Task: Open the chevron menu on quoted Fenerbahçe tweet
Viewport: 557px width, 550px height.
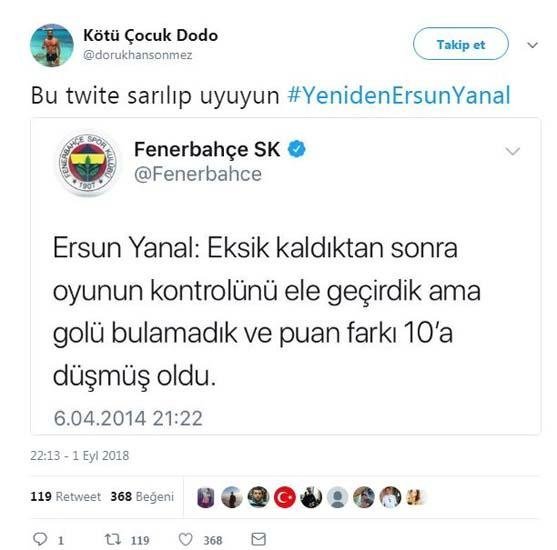Action: (513, 151)
